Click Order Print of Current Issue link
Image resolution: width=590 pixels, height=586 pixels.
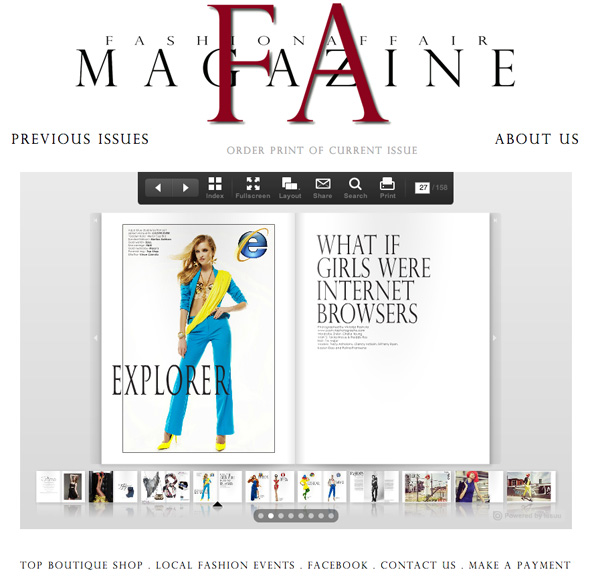click(x=322, y=151)
